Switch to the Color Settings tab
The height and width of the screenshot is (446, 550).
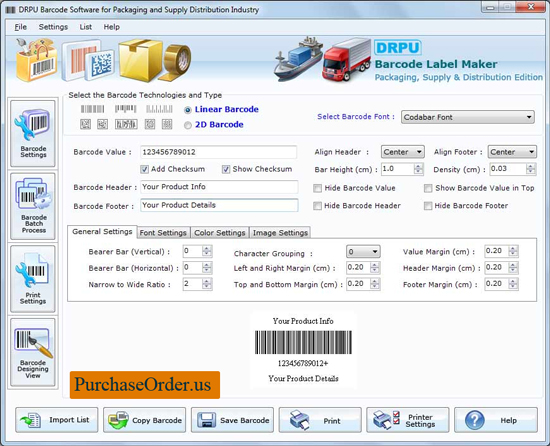pos(220,232)
